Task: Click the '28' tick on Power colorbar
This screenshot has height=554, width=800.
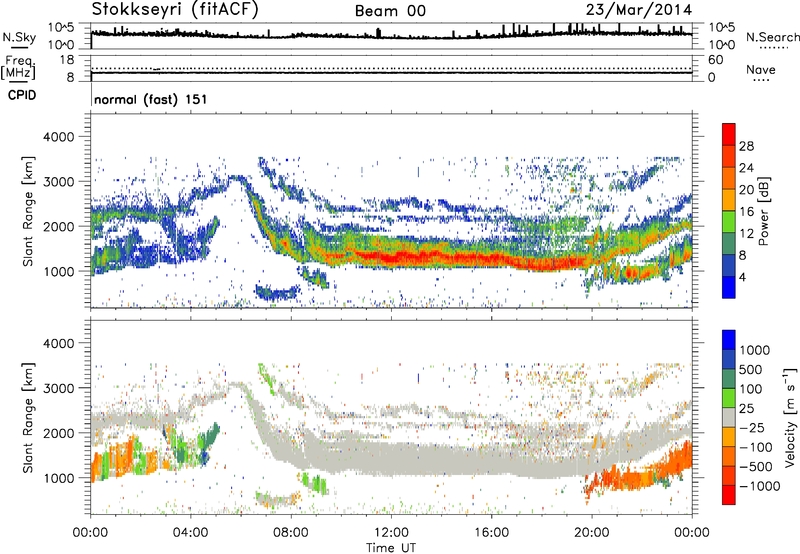Action: [746, 146]
